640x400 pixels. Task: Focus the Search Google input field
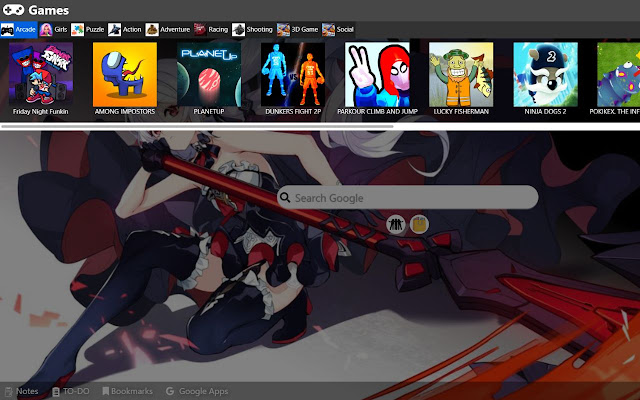point(407,198)
